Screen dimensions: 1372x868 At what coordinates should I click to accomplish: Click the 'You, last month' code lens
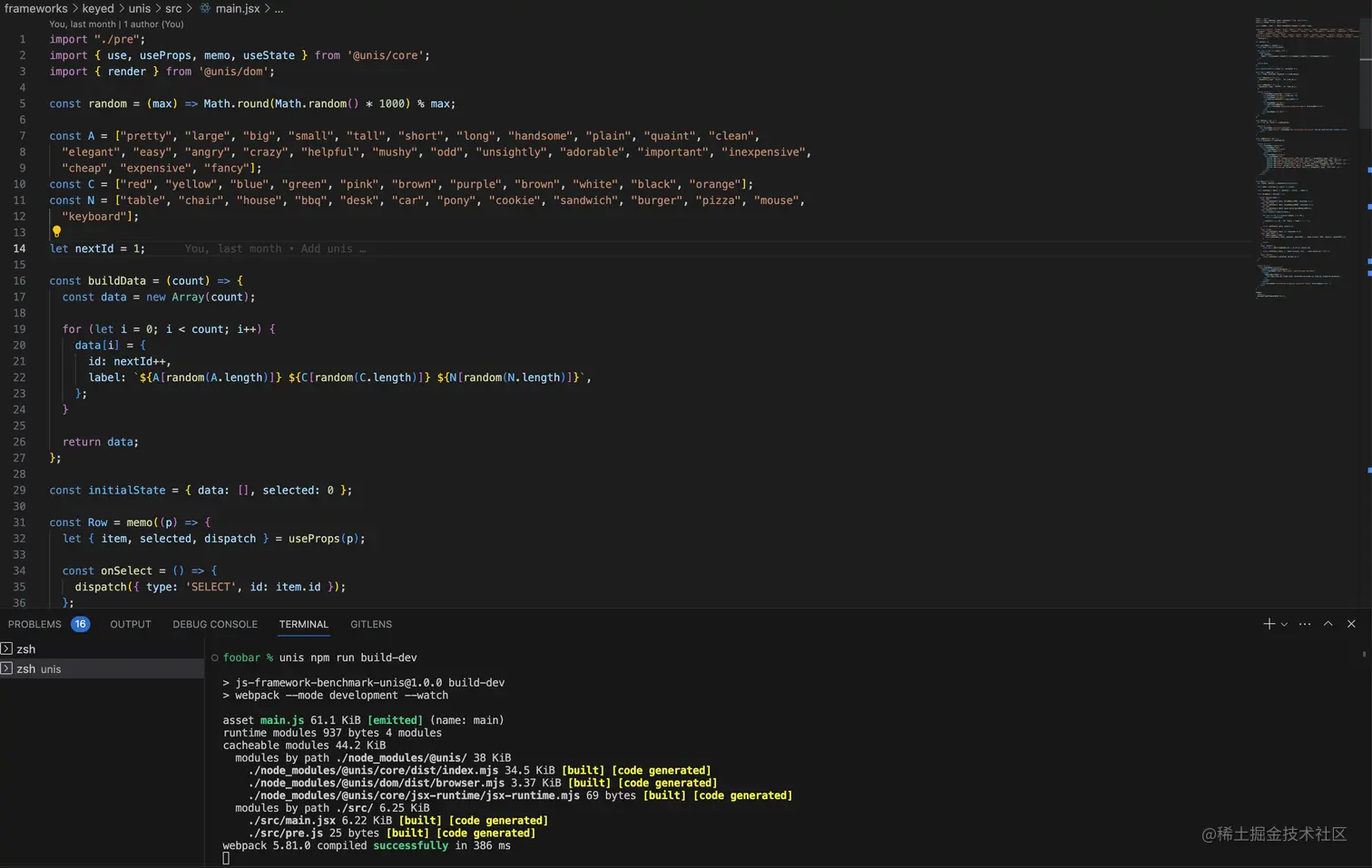[83, 24]
